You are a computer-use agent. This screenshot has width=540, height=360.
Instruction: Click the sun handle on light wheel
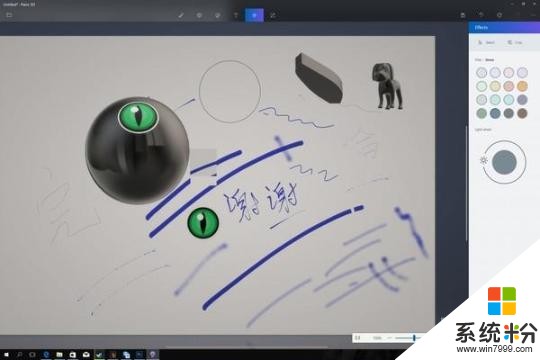point(484,160)
